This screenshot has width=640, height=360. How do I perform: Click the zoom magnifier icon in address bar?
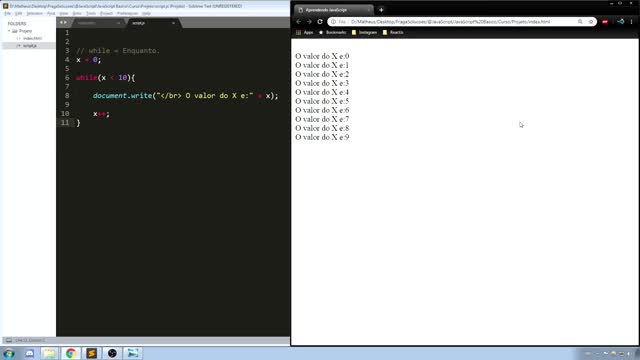580,22
